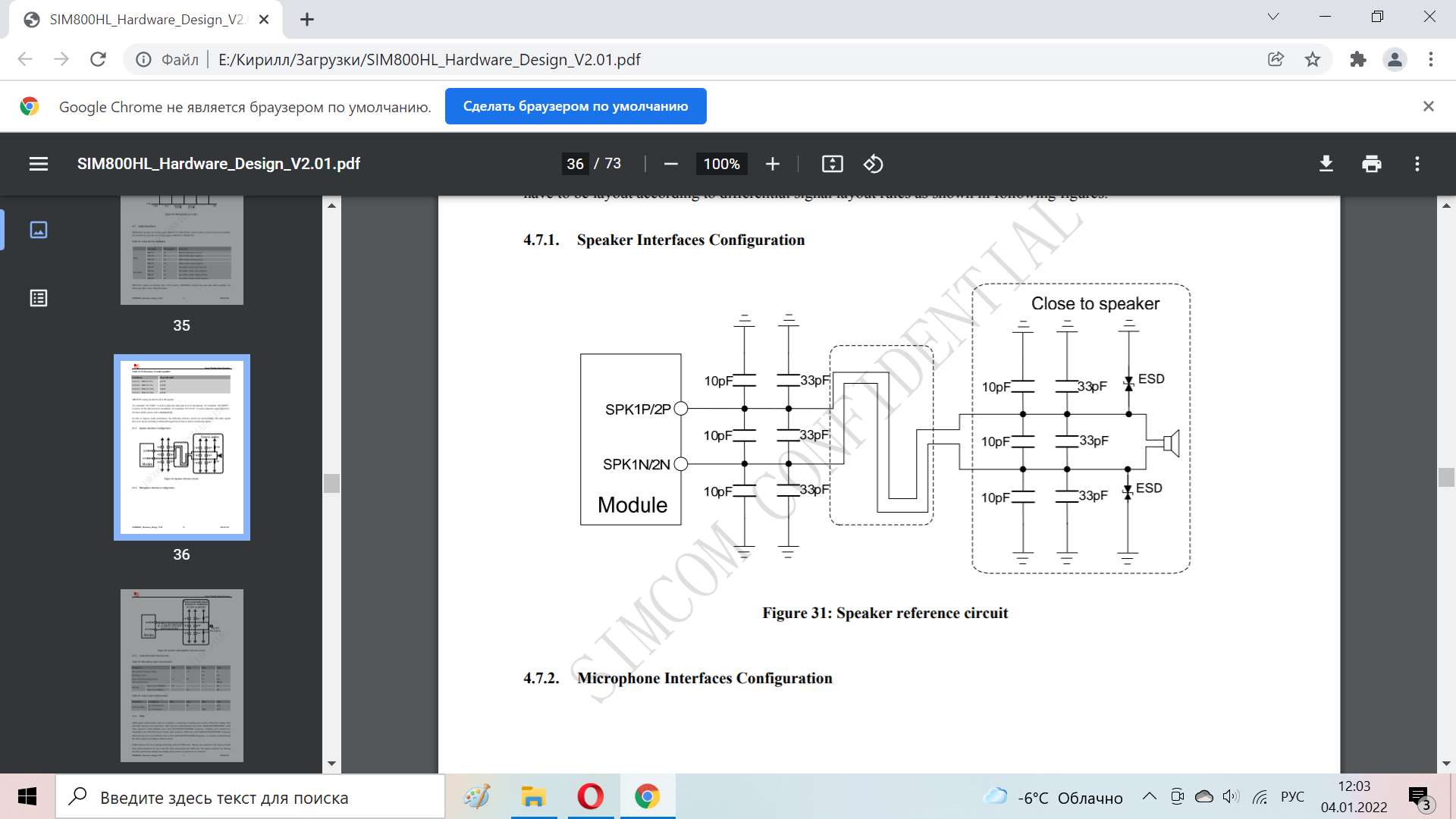This screenshot has height=819, width=1456.
Task: Click the Fit to page icon
Action: click(x=832, y=164)
